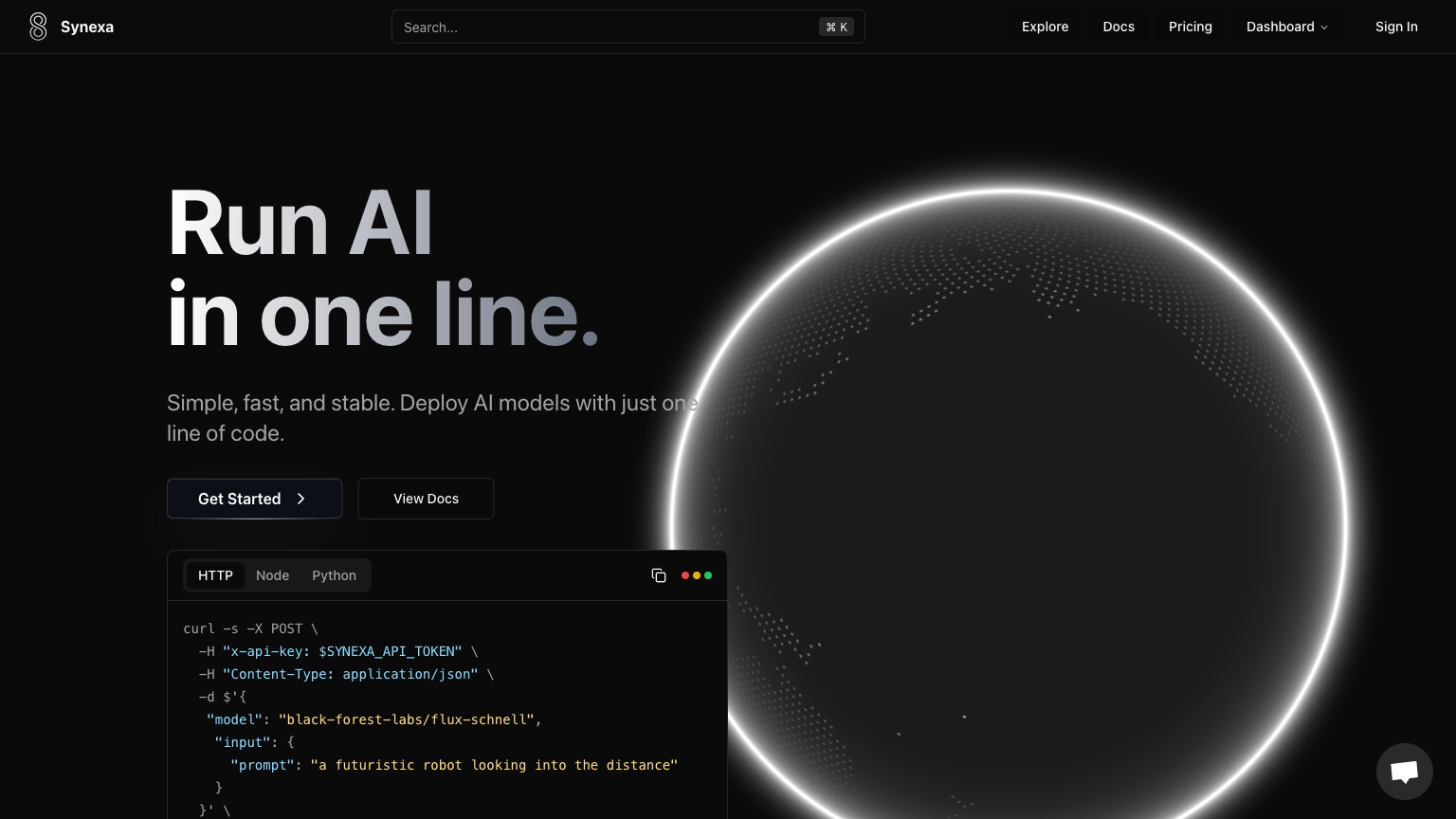Click the View Docs button
Image resolution: width=1456 pixels, height=819 pixels.
tap(426, 499)
